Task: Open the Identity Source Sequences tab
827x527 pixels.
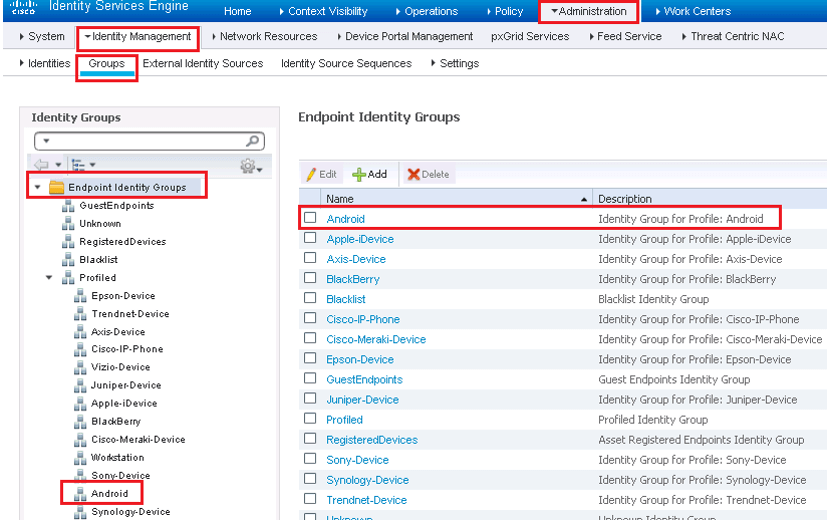Action: click(x=347, y=63)
